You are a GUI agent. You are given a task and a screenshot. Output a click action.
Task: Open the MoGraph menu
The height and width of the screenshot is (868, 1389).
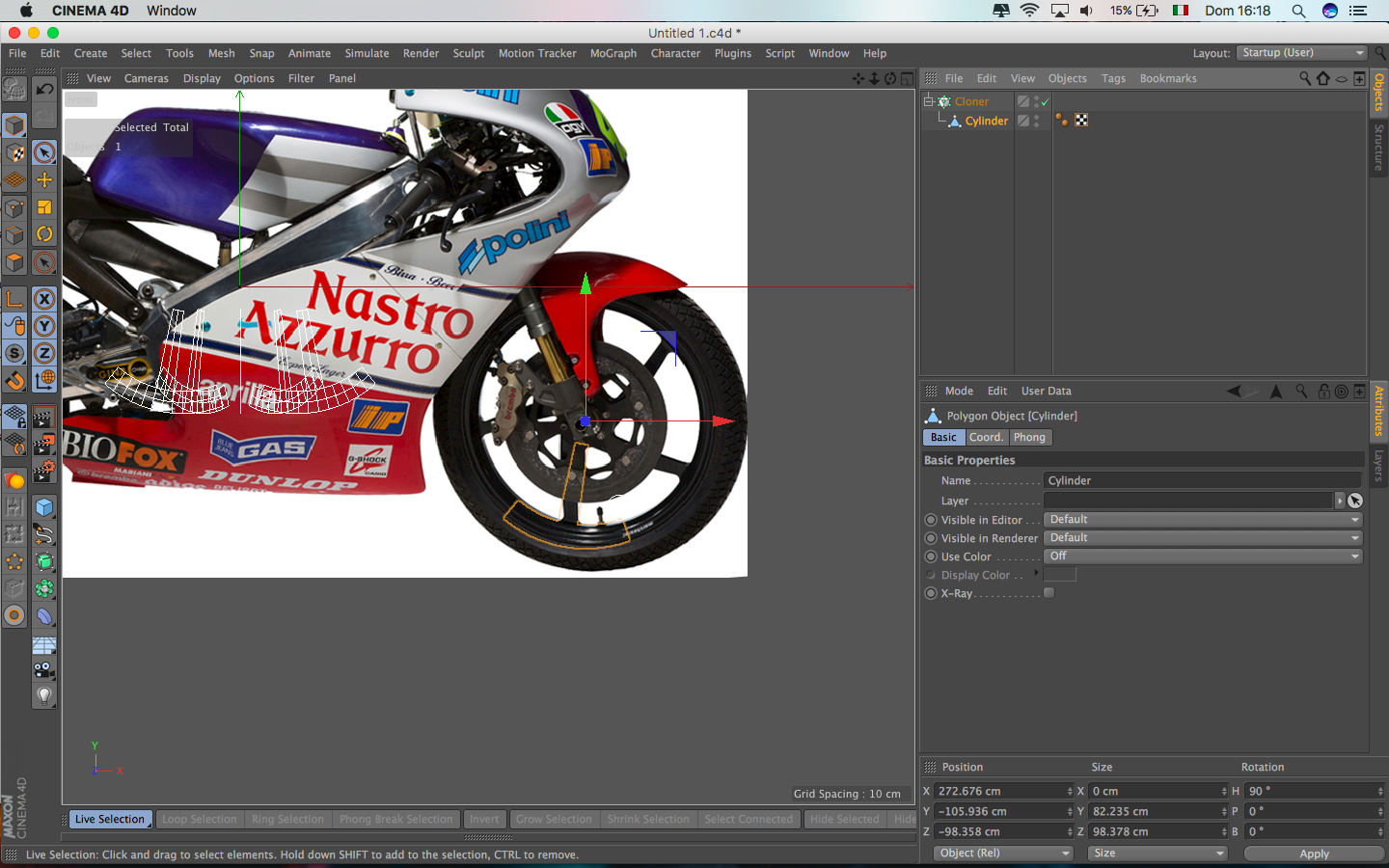coord(613,54)
